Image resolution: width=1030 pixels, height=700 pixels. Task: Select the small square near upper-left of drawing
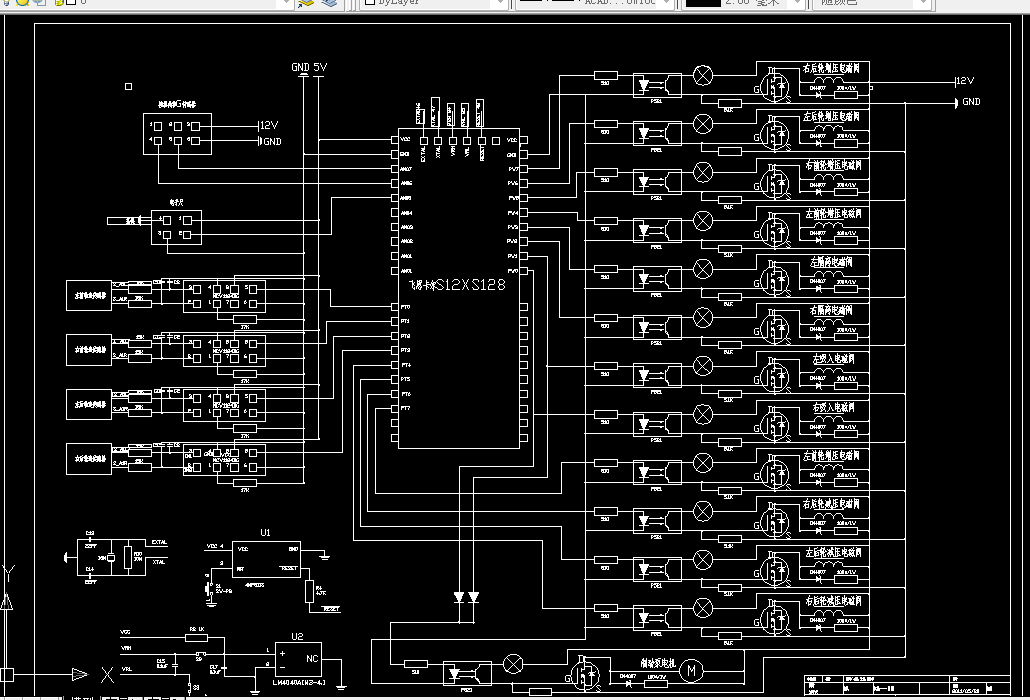[129, 86]
